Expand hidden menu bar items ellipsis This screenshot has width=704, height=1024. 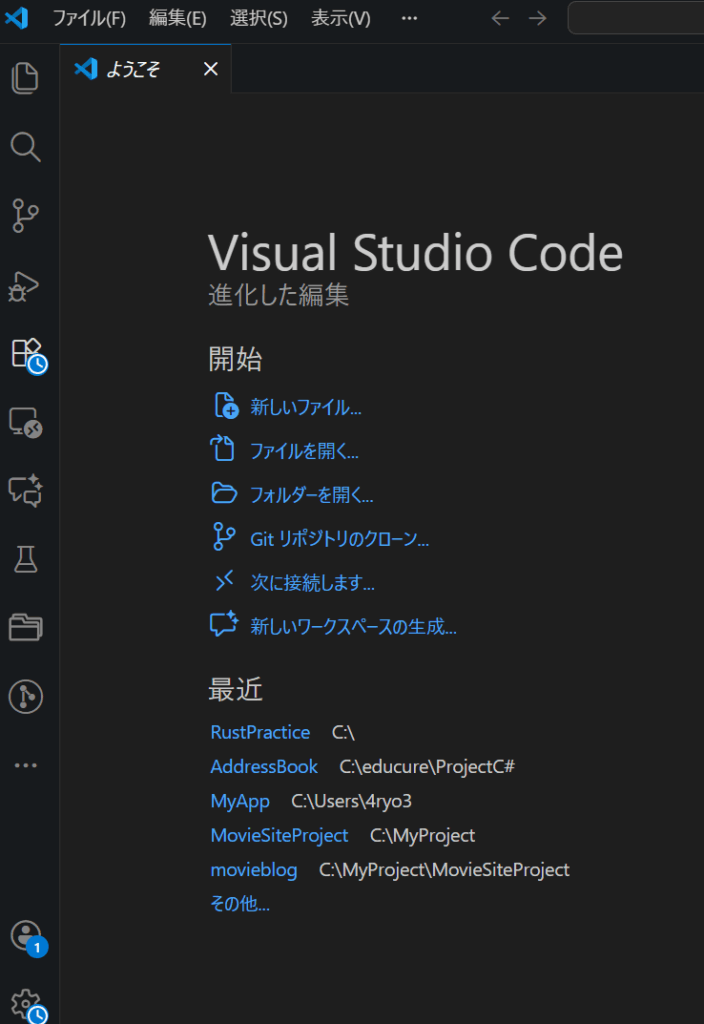[x=409, y=18]
